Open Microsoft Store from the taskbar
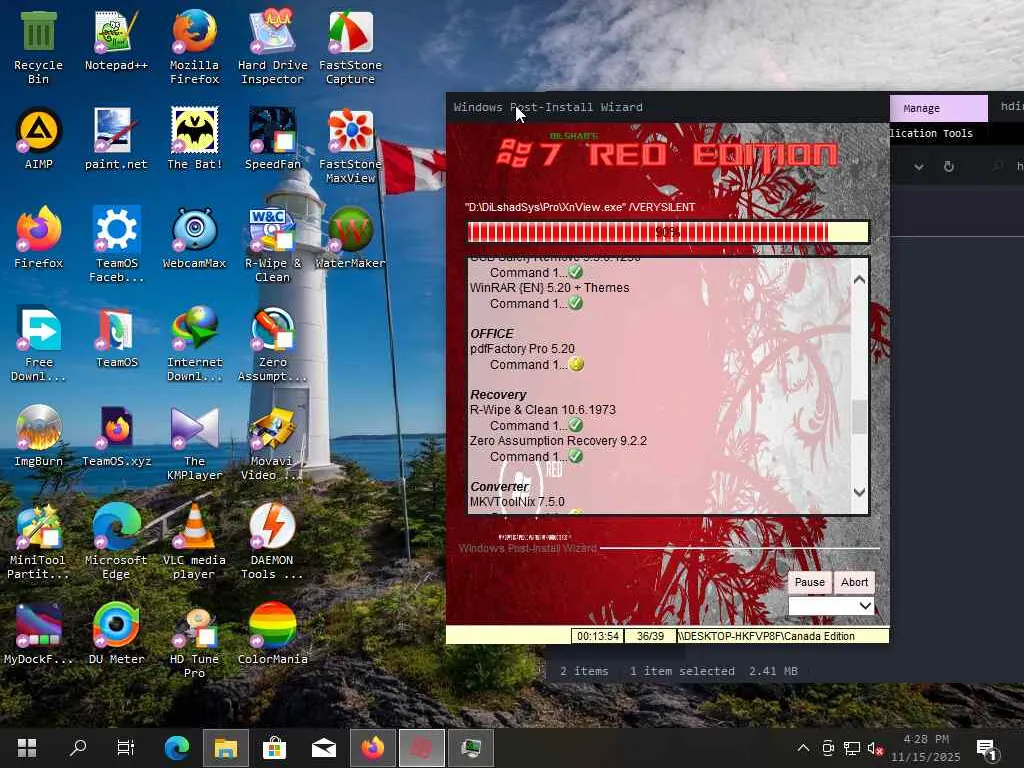 click(x=274, y=748)
